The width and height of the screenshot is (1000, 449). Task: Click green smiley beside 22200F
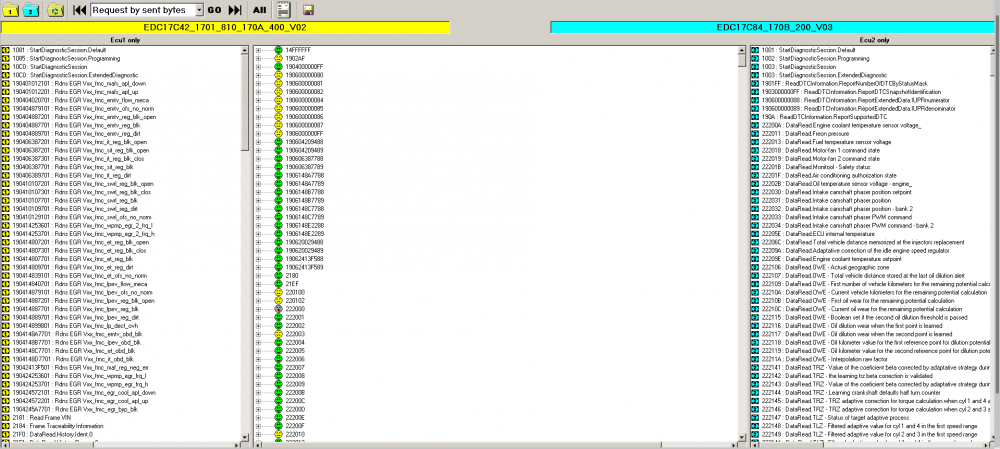pos(278,425)
